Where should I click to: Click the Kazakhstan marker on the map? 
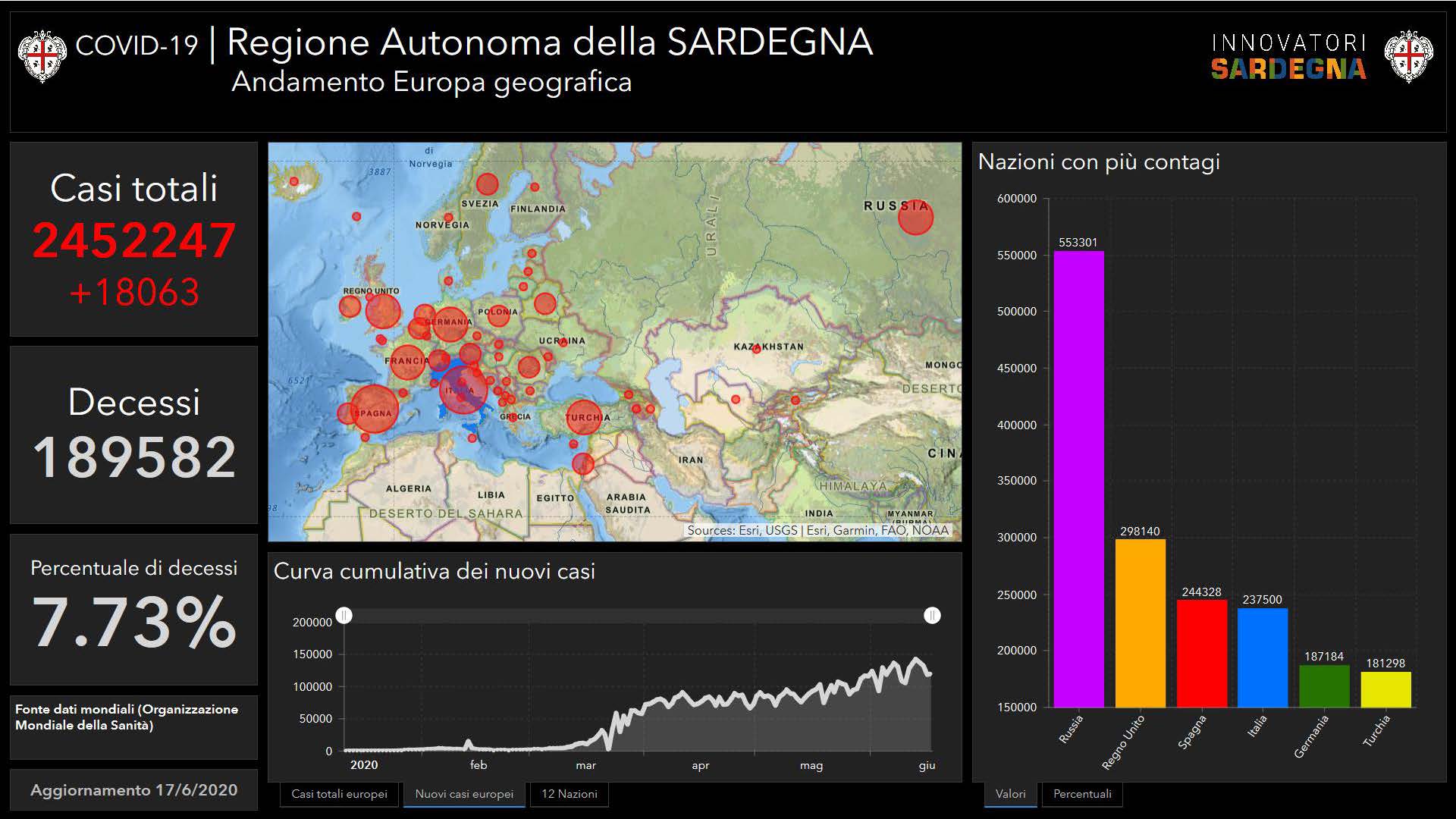756,349
